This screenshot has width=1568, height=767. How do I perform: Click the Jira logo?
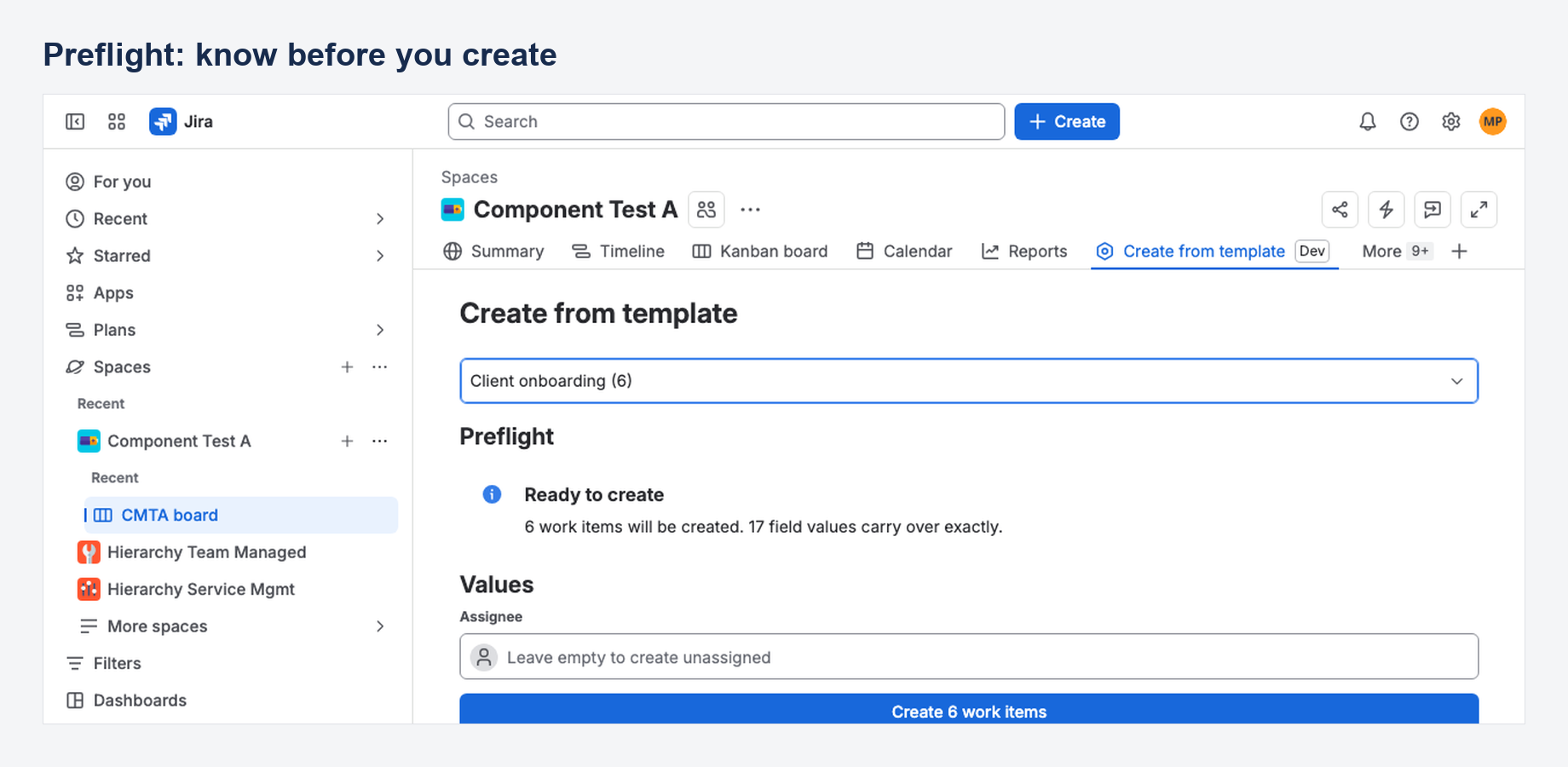pos(181,122)
